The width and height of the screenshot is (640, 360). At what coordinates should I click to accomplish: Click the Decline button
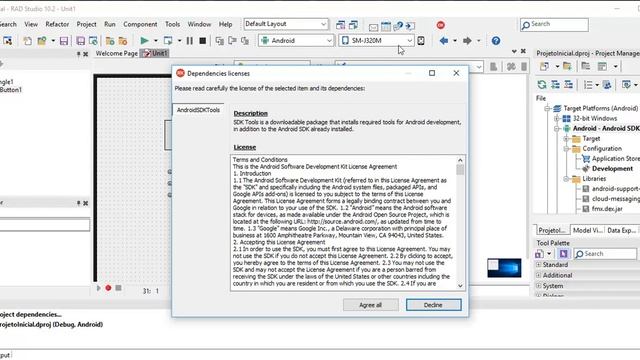tap(433, 305)
